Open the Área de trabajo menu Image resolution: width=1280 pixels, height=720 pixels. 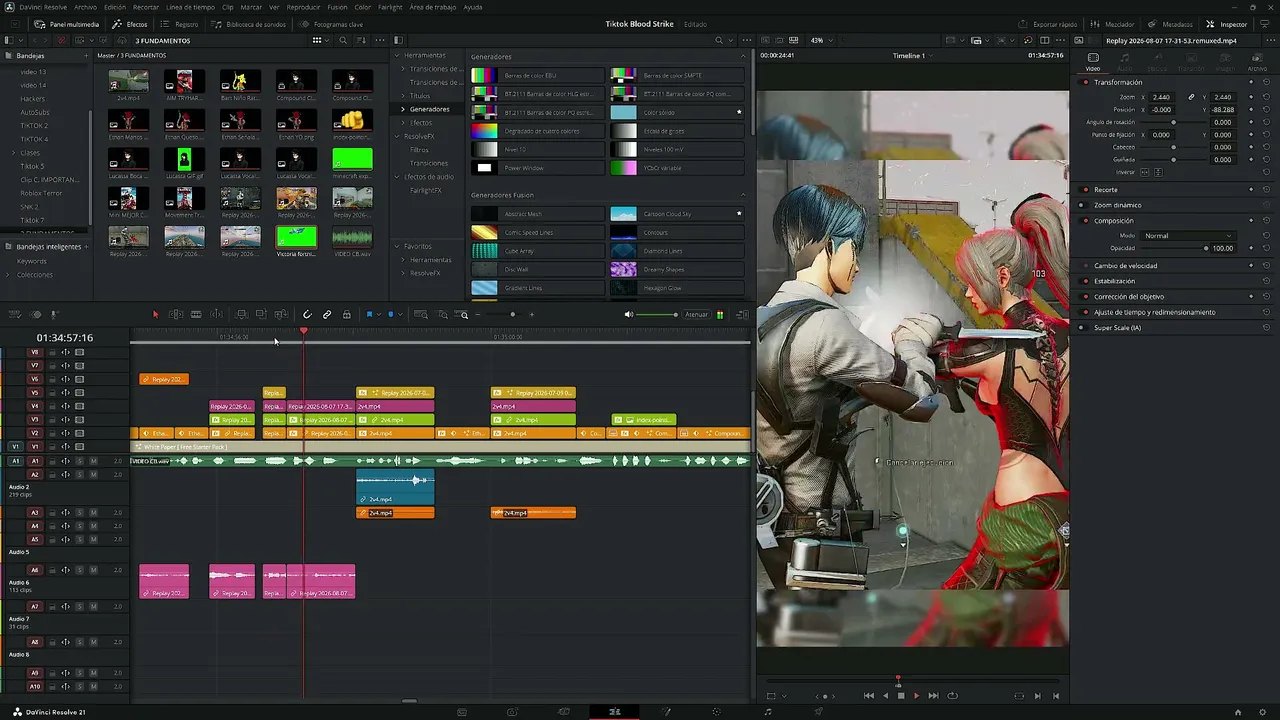click(x=433, y=7)
